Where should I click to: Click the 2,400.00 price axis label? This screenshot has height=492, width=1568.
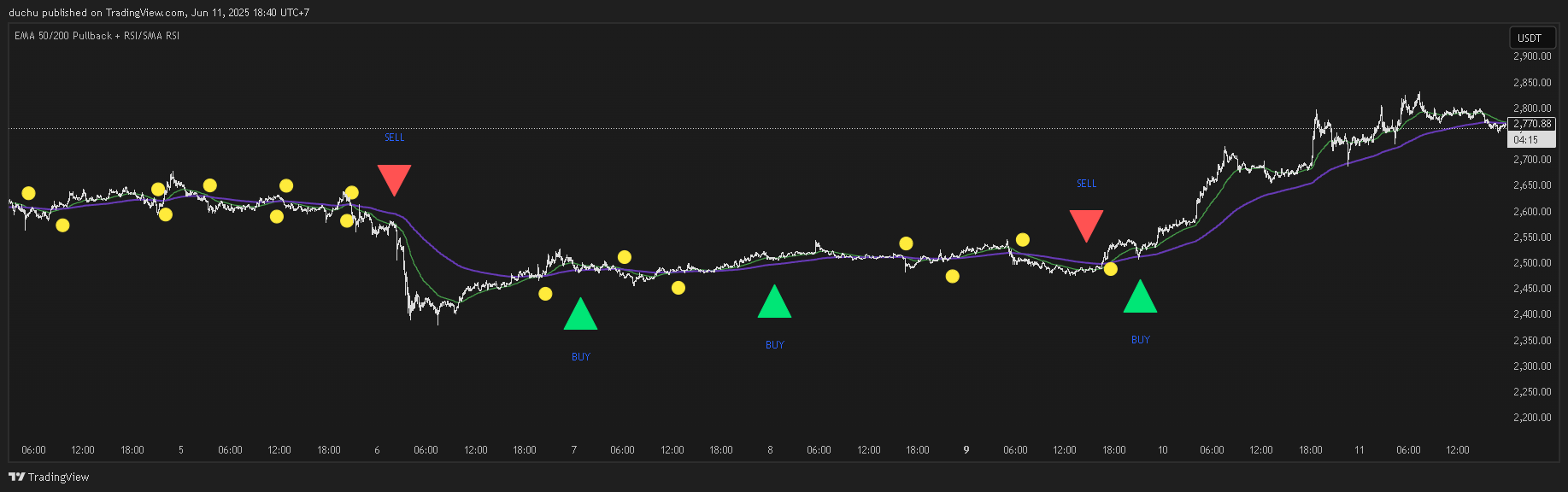[1532, 314]
